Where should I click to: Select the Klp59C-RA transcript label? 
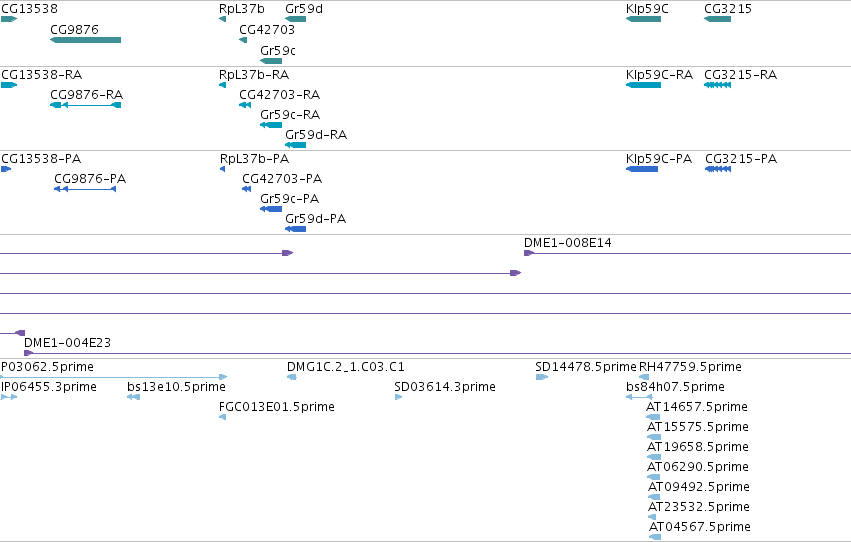pyautogui.click(x=659, y=75)
